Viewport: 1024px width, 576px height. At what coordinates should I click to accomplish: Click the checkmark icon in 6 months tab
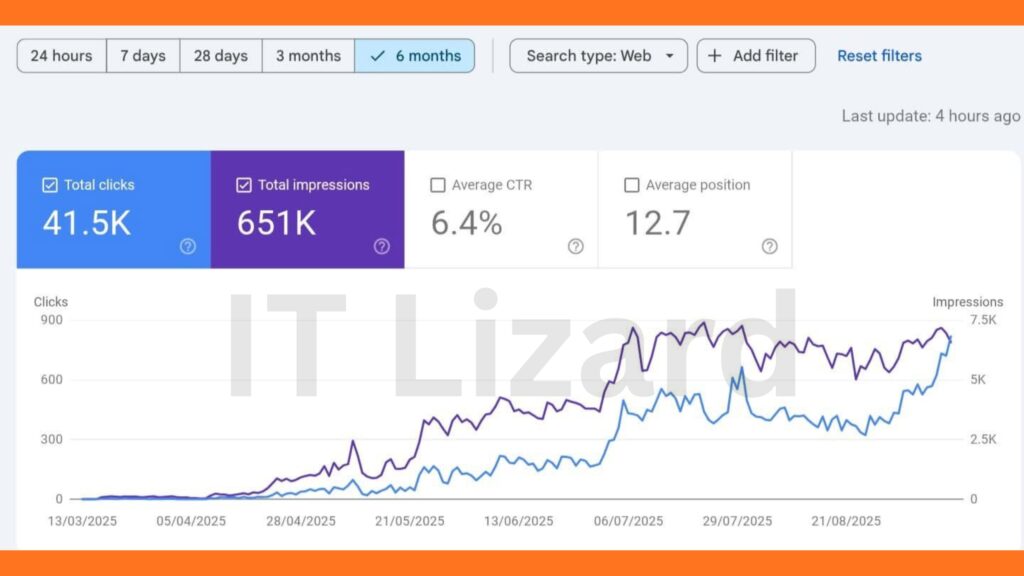point(377,56)
